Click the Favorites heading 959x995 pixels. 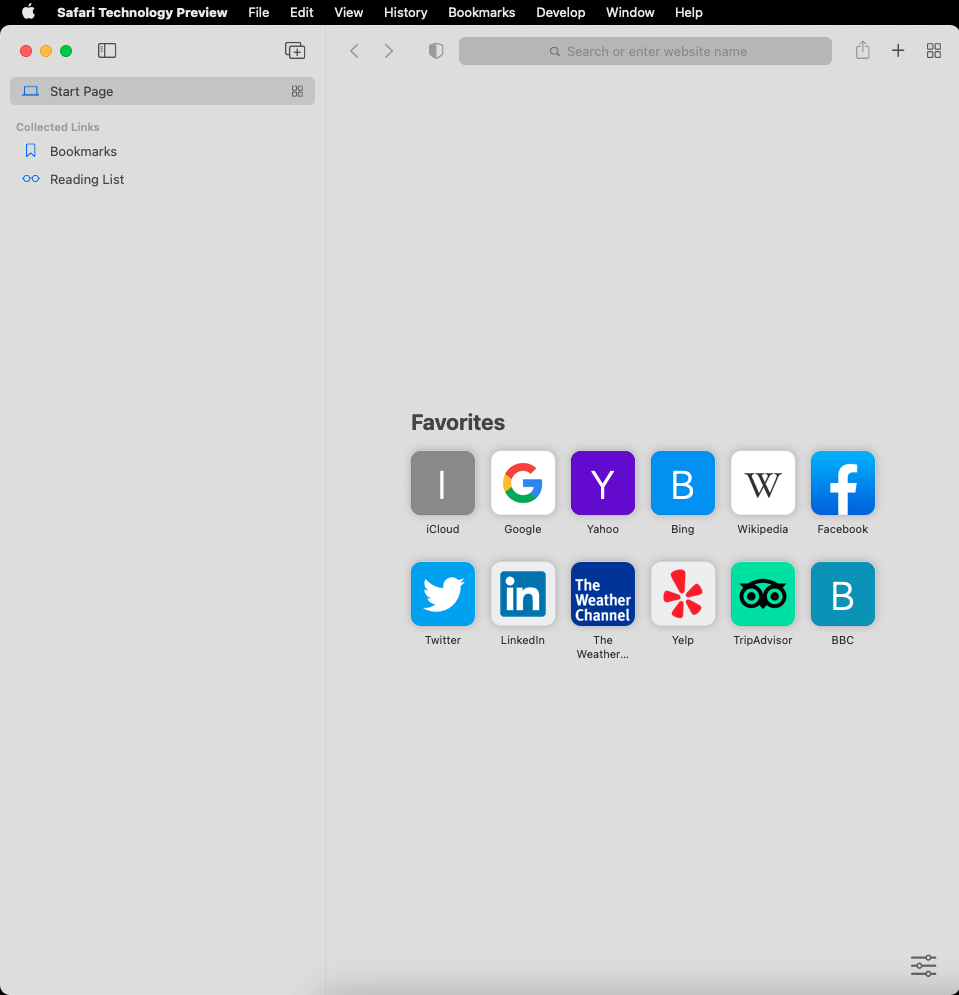click(x=458, y=423)
